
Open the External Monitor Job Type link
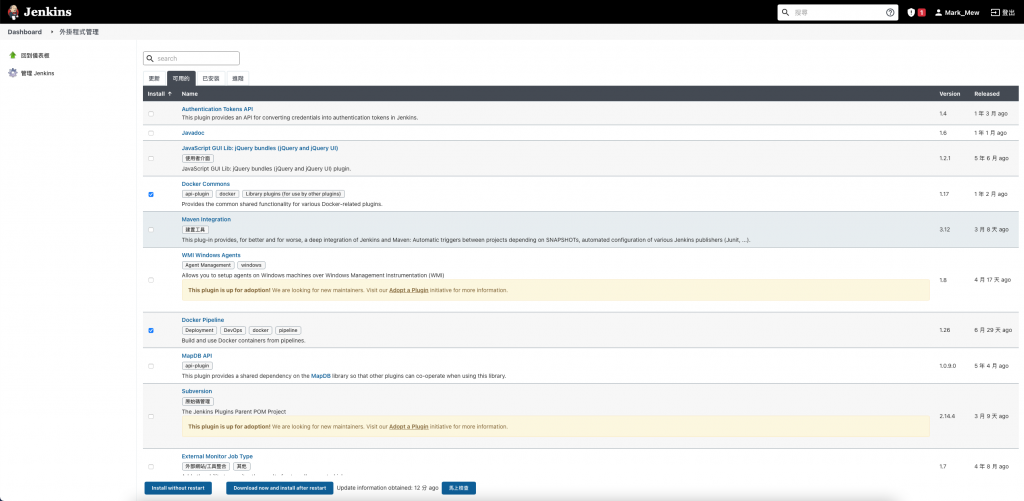click(x=217, y=457)
